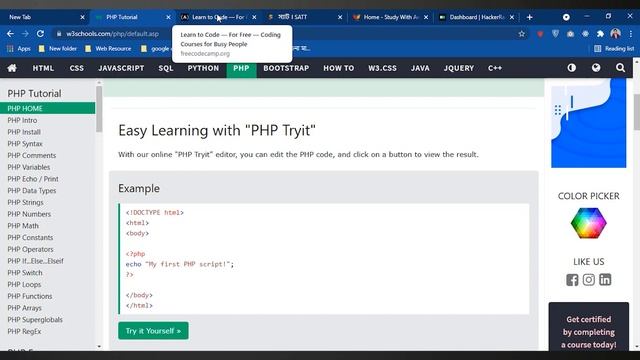Open SQL in top navigation
Image resolution: width=640 pixels, height=360 pixels.
coord(166,68)
